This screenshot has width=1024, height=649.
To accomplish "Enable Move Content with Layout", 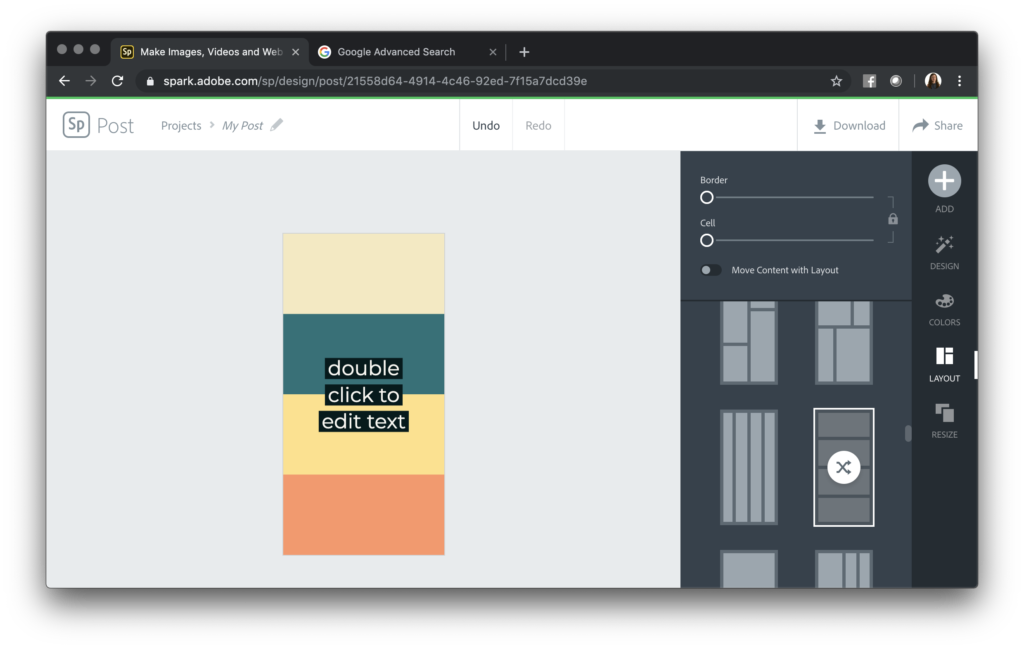I will tap(711, 270).
